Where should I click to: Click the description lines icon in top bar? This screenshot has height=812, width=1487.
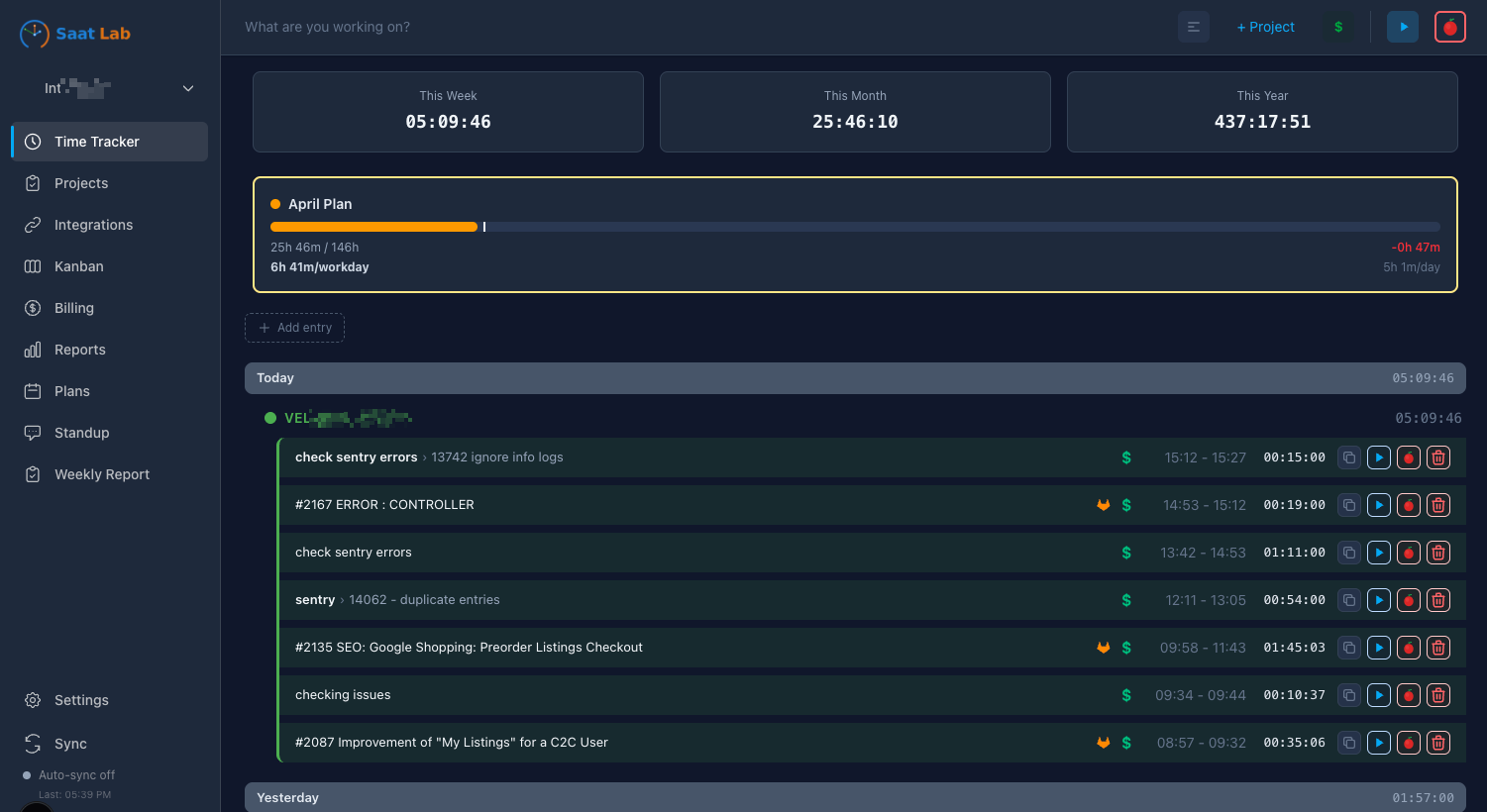pos(1194,27)
